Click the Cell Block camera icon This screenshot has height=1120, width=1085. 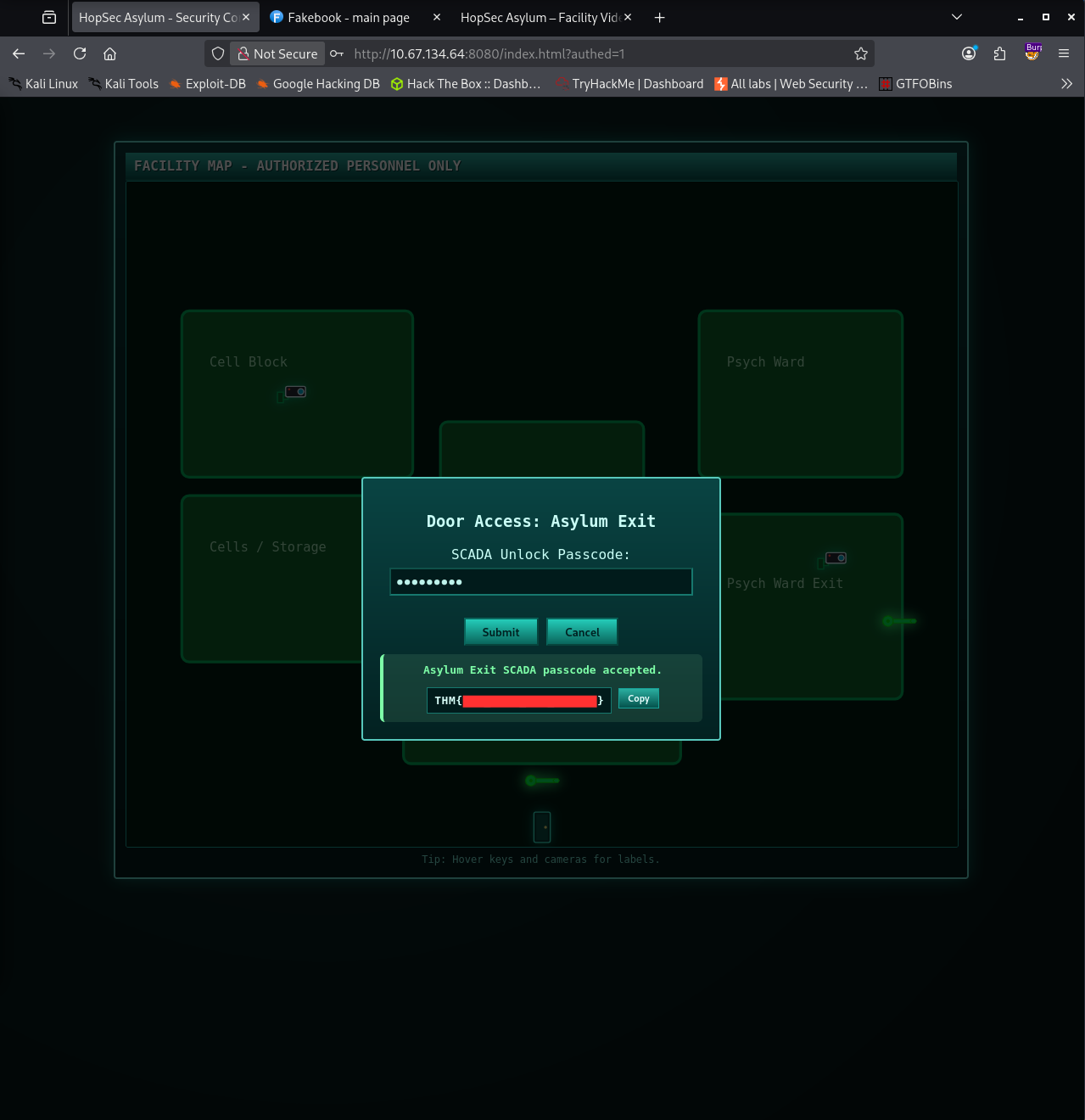(x=295, y=392)
